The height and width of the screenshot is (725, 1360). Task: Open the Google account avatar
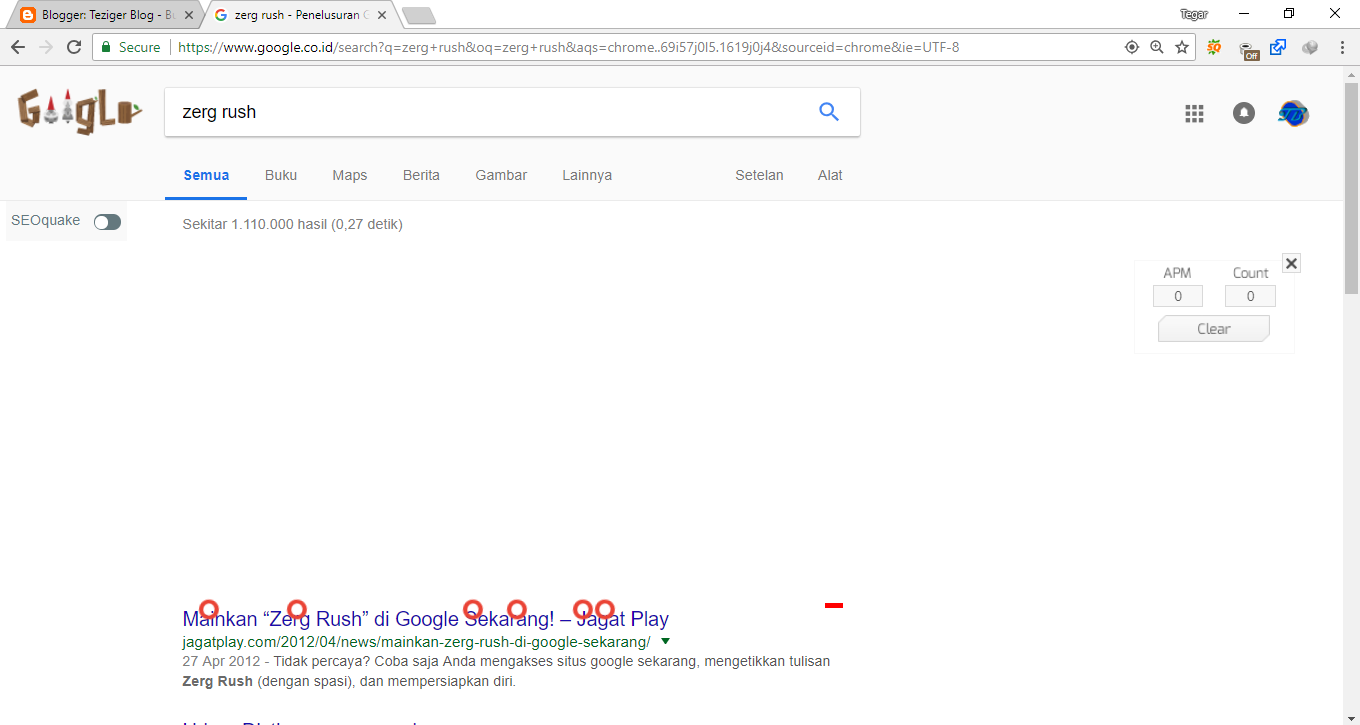pyautogui.click(x=1293, y=113)
